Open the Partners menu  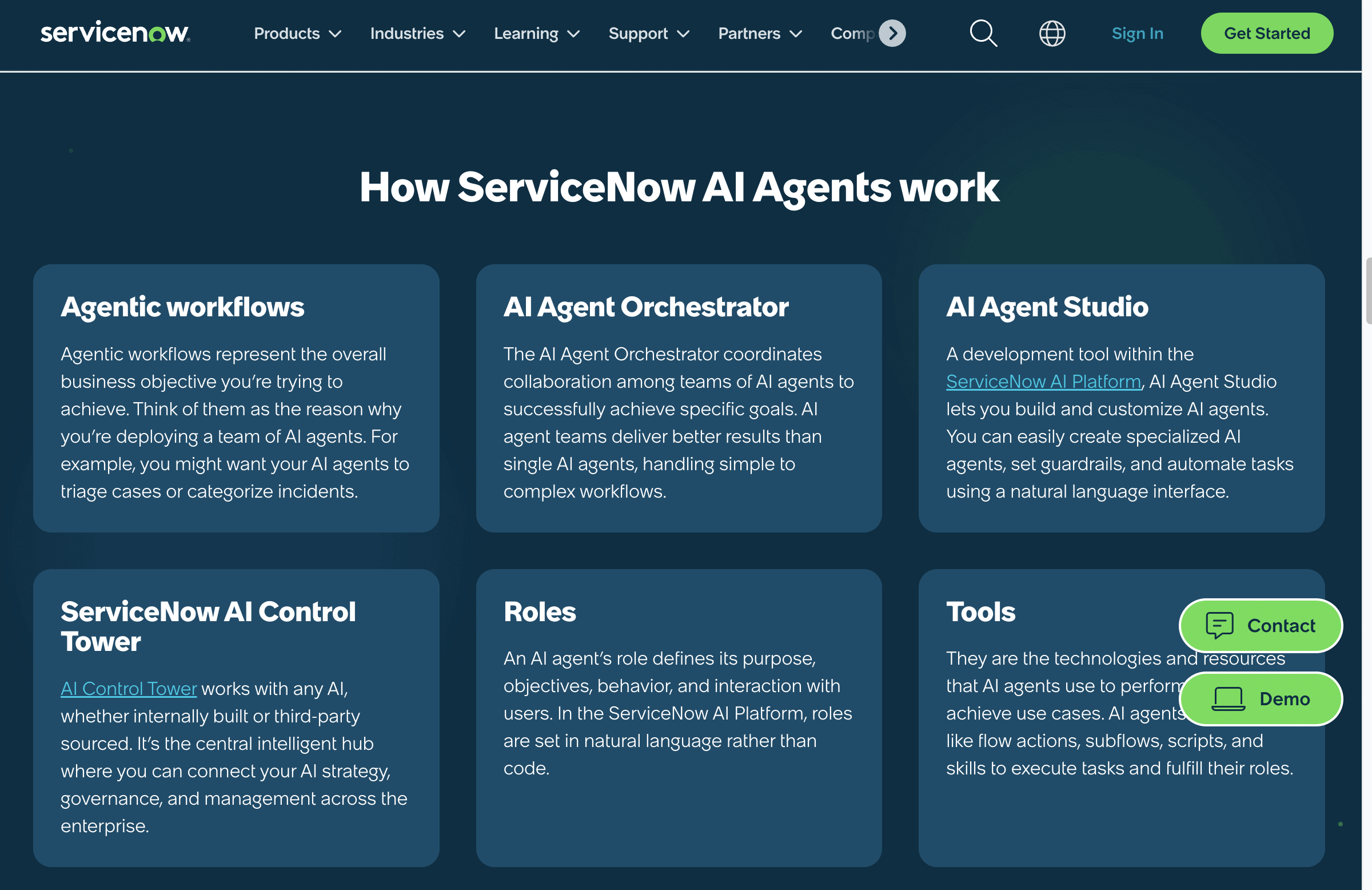click(x=749, y=33)
